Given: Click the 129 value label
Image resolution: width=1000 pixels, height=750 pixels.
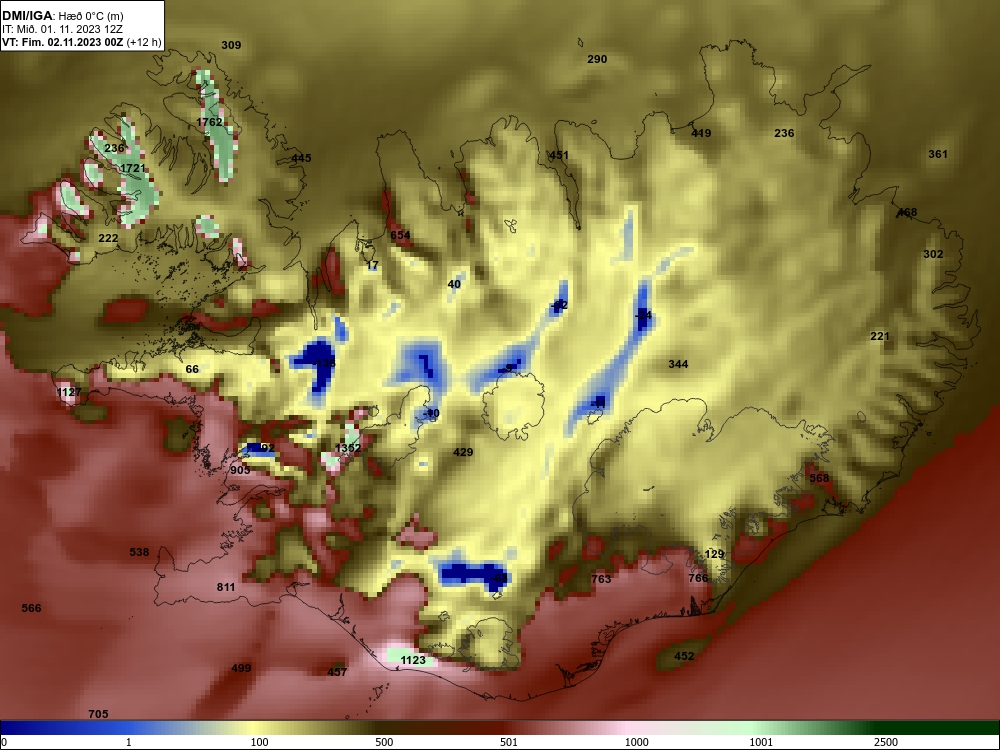Looking at the screenshot, I should coord(714,554).
